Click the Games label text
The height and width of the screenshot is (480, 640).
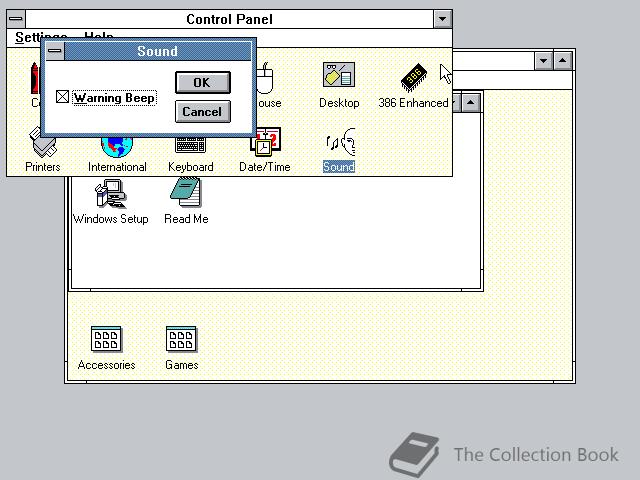point(182,365)
